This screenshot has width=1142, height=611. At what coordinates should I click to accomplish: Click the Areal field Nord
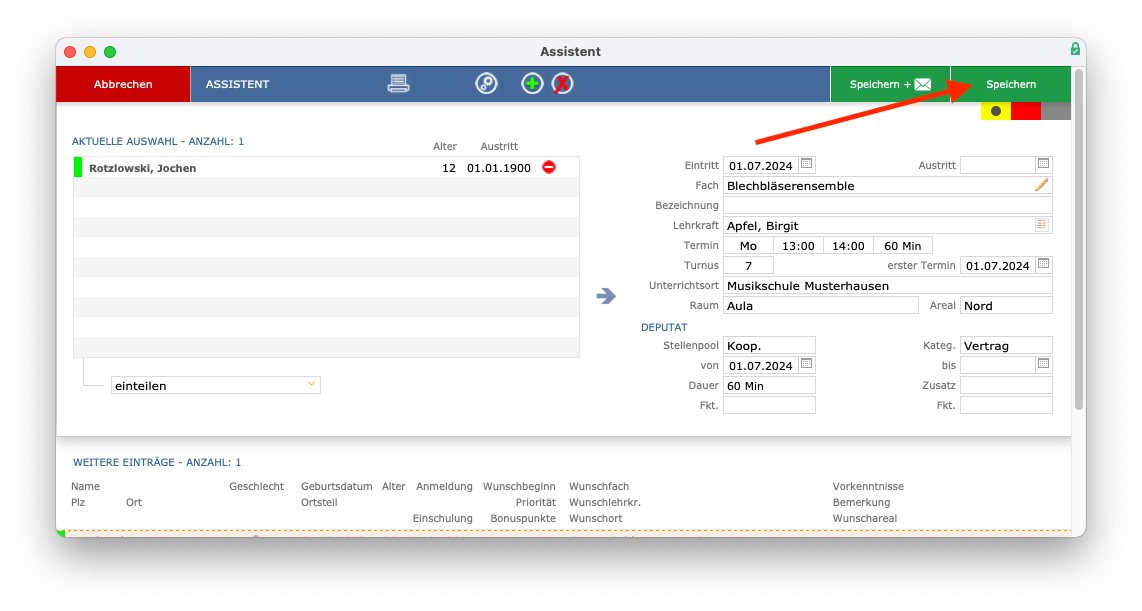point(1007,305)
